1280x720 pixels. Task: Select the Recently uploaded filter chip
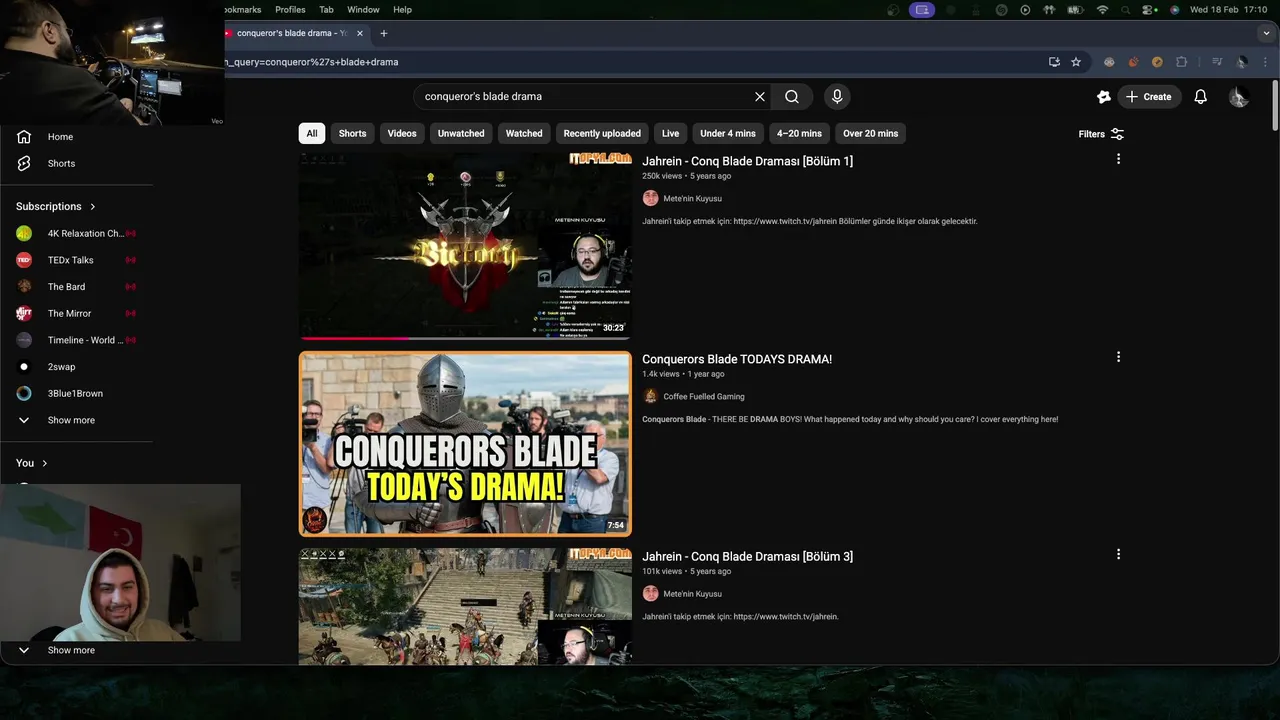(x=602, y=133)
